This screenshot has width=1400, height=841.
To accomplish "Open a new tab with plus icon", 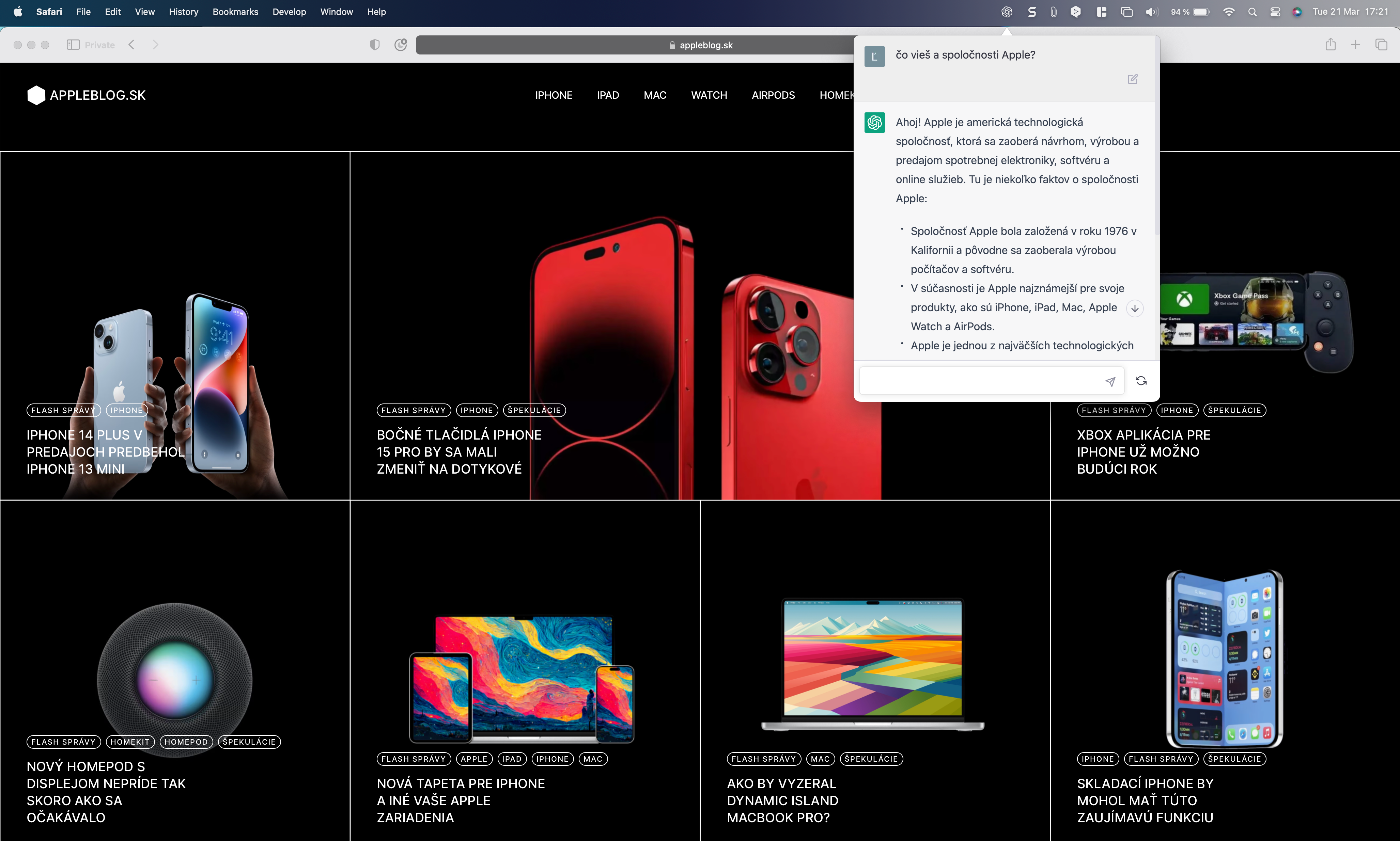I will pos(1355,45).
